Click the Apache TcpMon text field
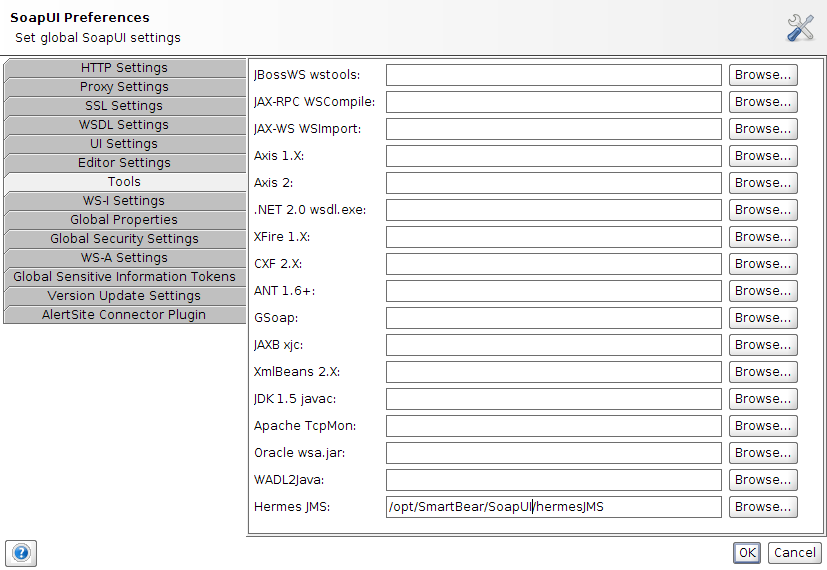 (554, 426)
